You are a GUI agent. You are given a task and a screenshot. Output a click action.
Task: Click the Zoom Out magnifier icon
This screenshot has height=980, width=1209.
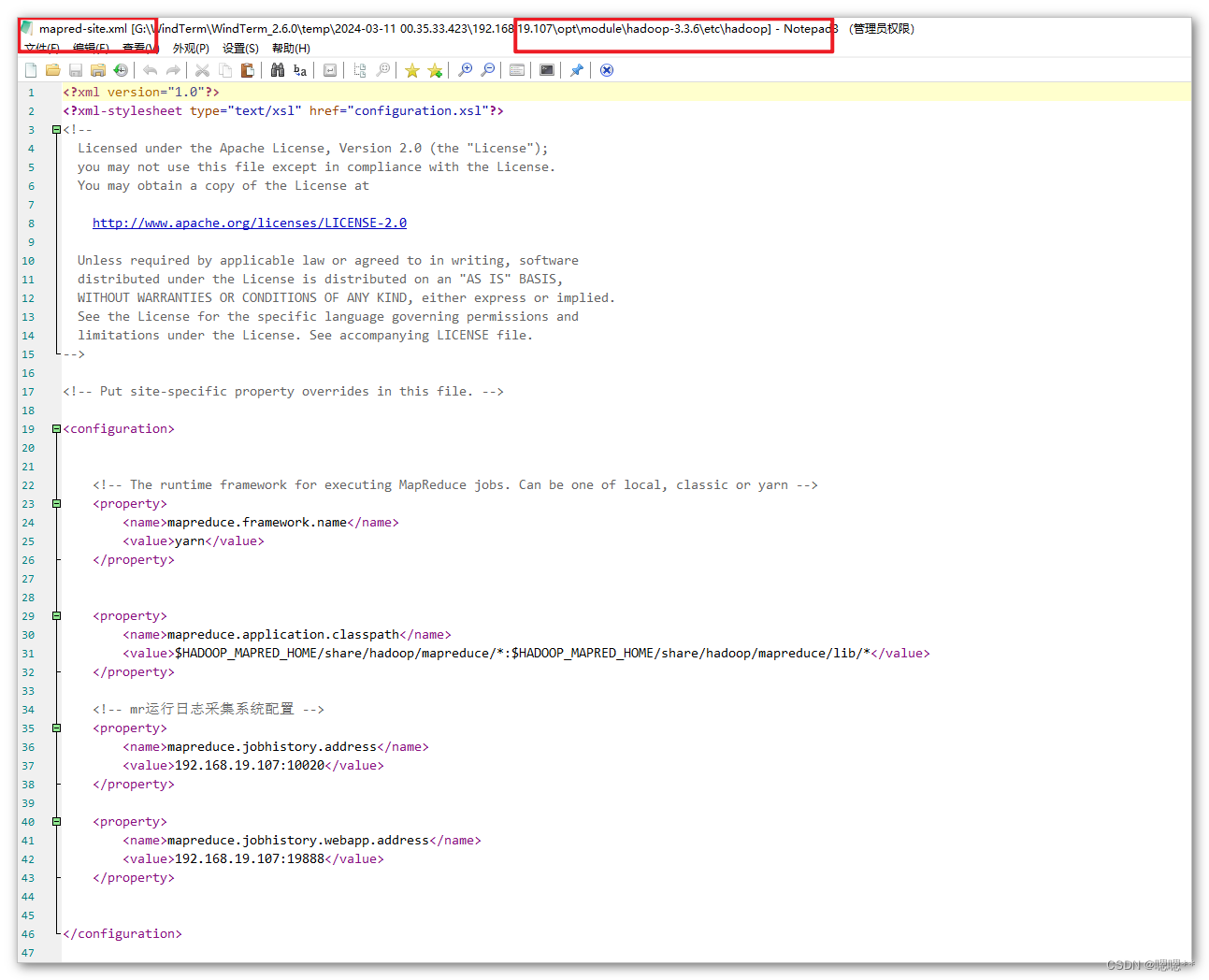click(x=487, y=70)
